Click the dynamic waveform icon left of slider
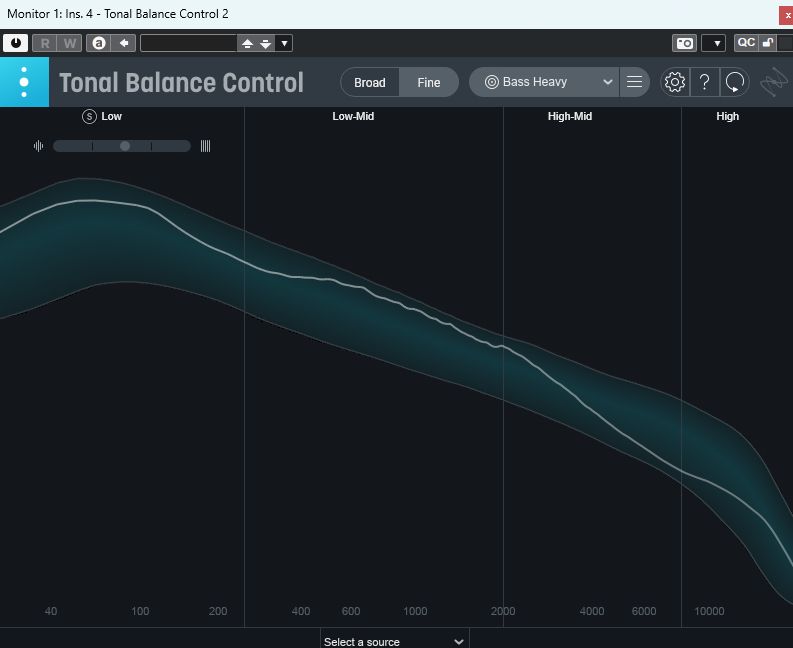 click(38, 146)
